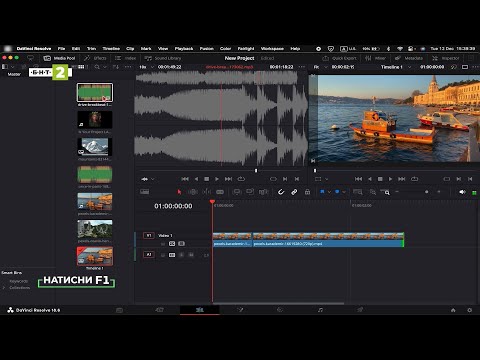Viewport: 480px width, 360px height.
Task: Open the Trim menu
Action: click(91, 49)
